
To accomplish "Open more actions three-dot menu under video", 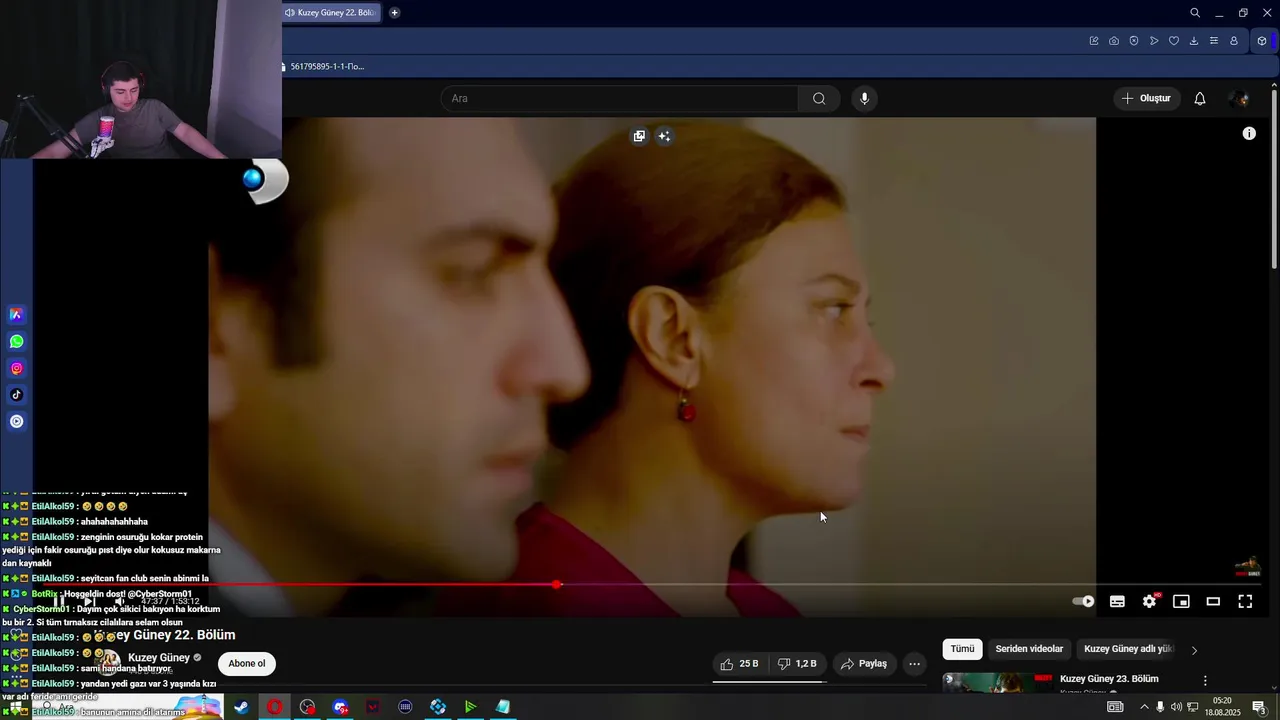I will pos(914,664).
